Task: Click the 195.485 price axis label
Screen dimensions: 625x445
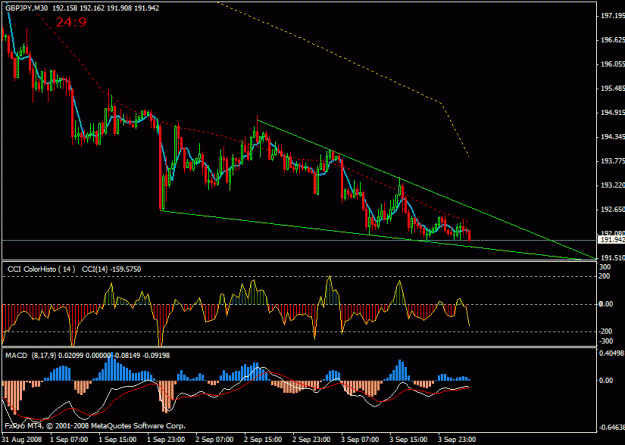Action: (612, 88)
